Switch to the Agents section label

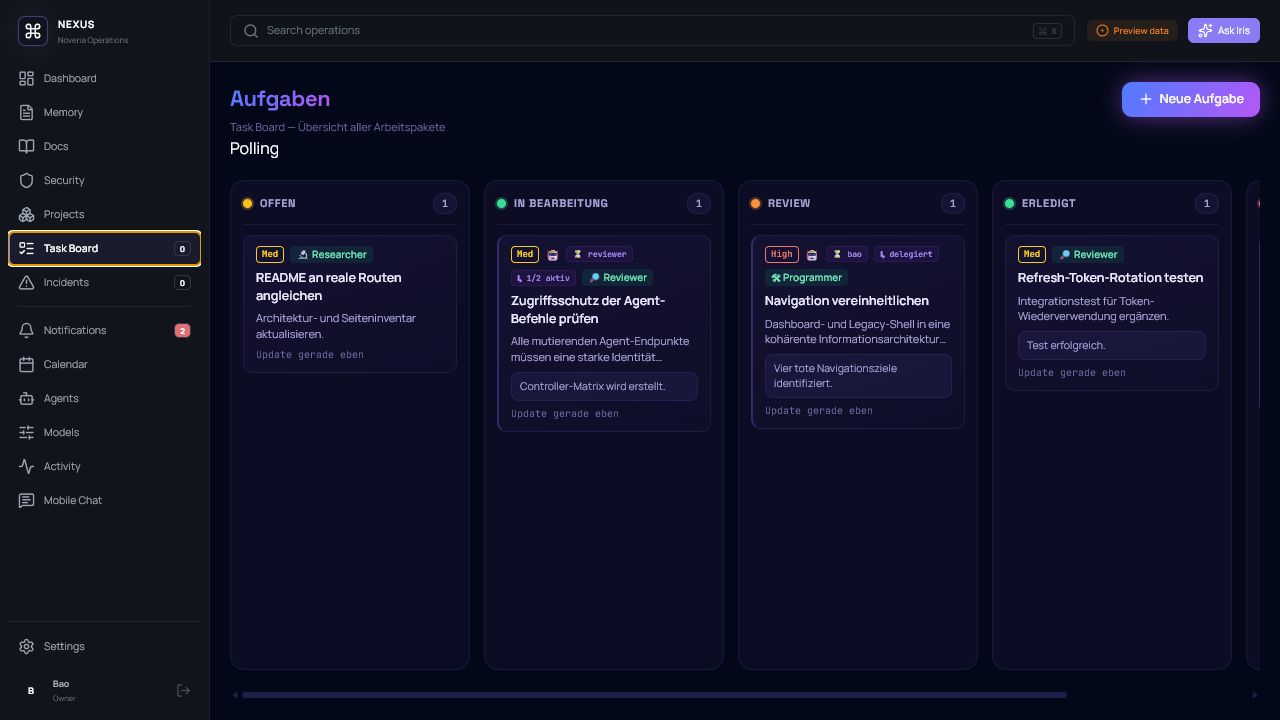[x=61, y=398]
